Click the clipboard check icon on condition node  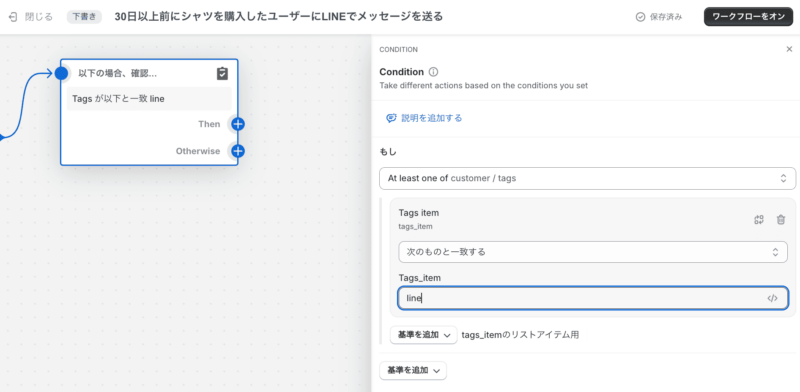[x=222, y=74]
